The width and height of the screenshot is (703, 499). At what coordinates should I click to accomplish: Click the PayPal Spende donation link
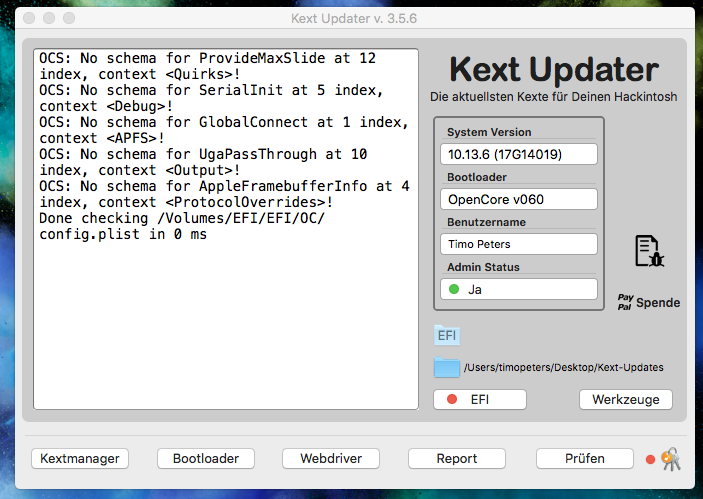click(649, 303)
